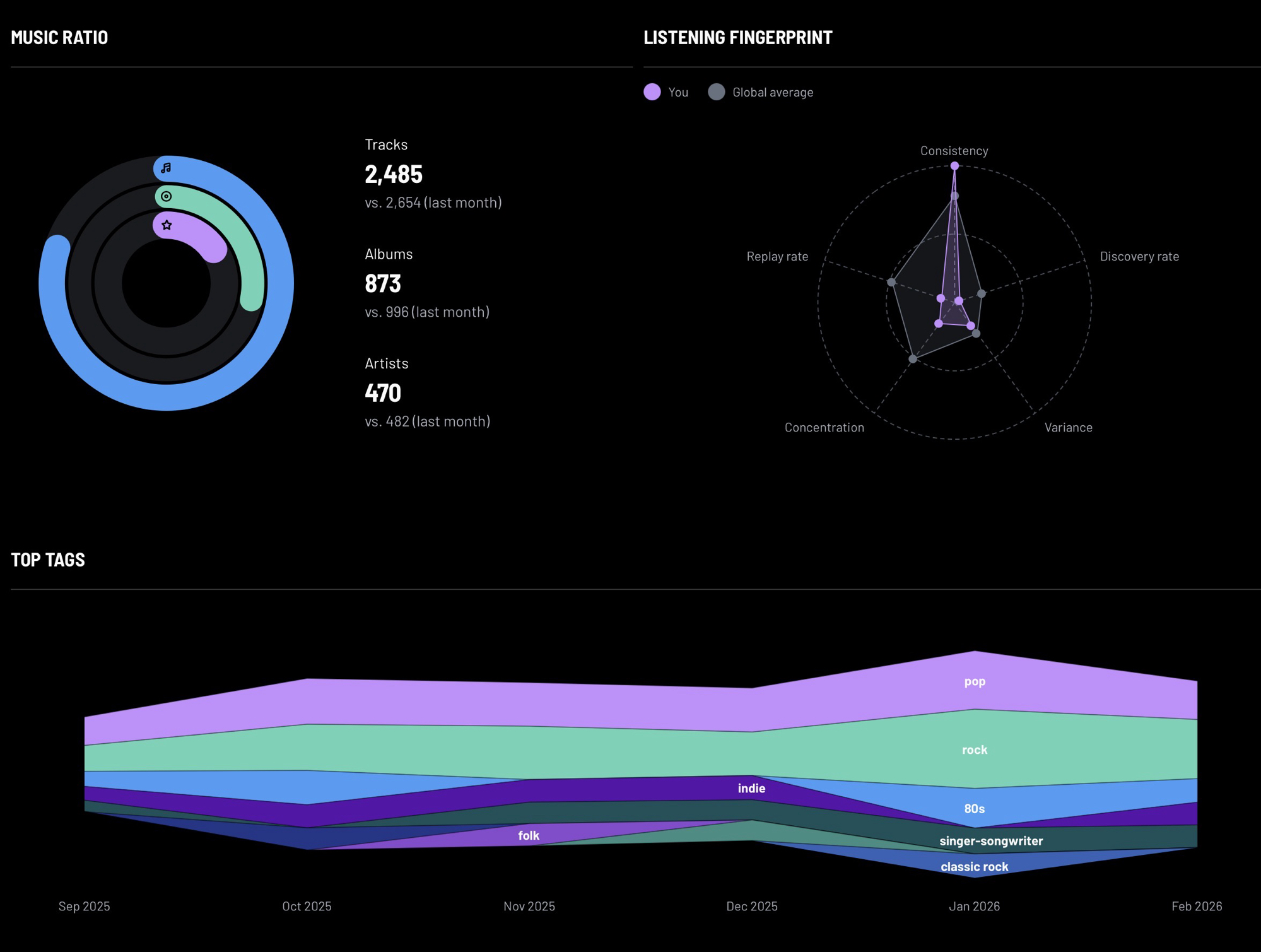The image size is (1261, 952).
Task: Click the Jan 2026 timeline label
Action: (x=975, y=906)
